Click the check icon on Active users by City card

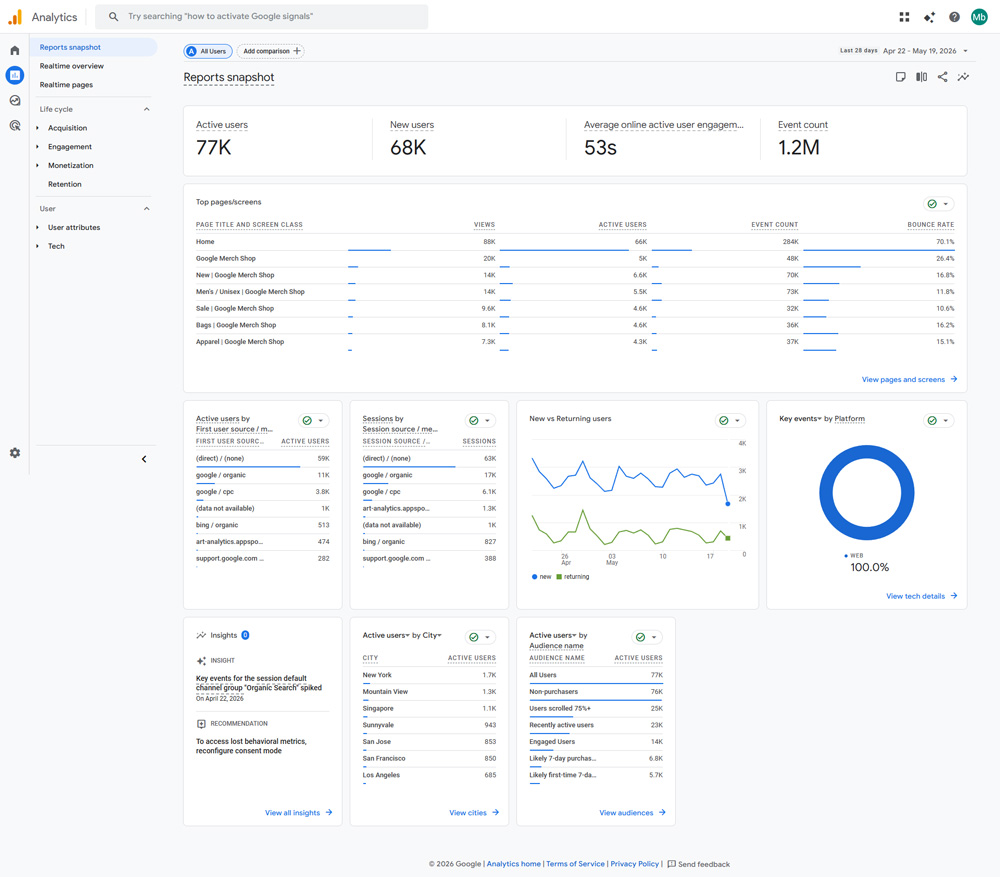point(474,637)
